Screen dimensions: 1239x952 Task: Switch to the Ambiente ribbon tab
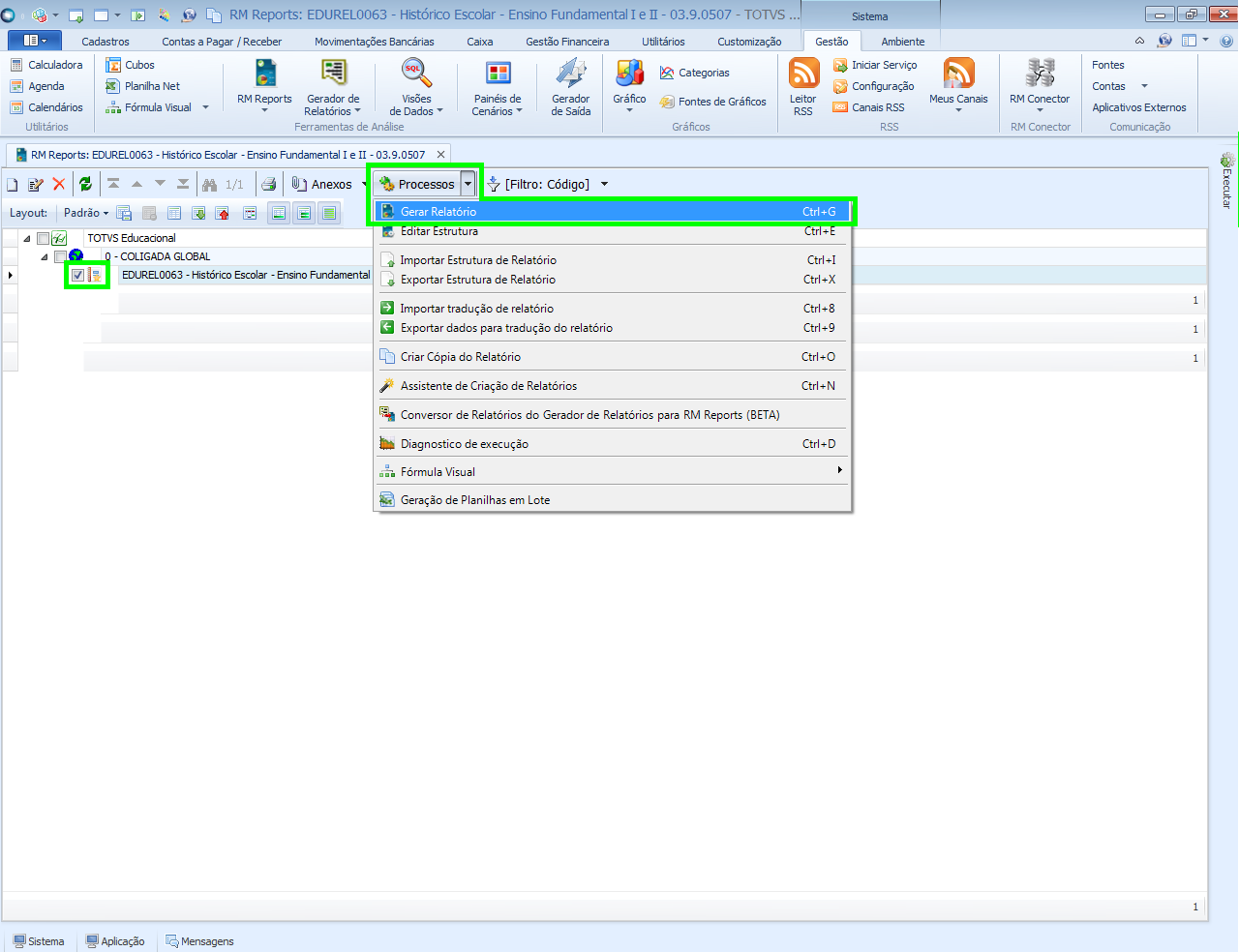click(x=903, y=42)
